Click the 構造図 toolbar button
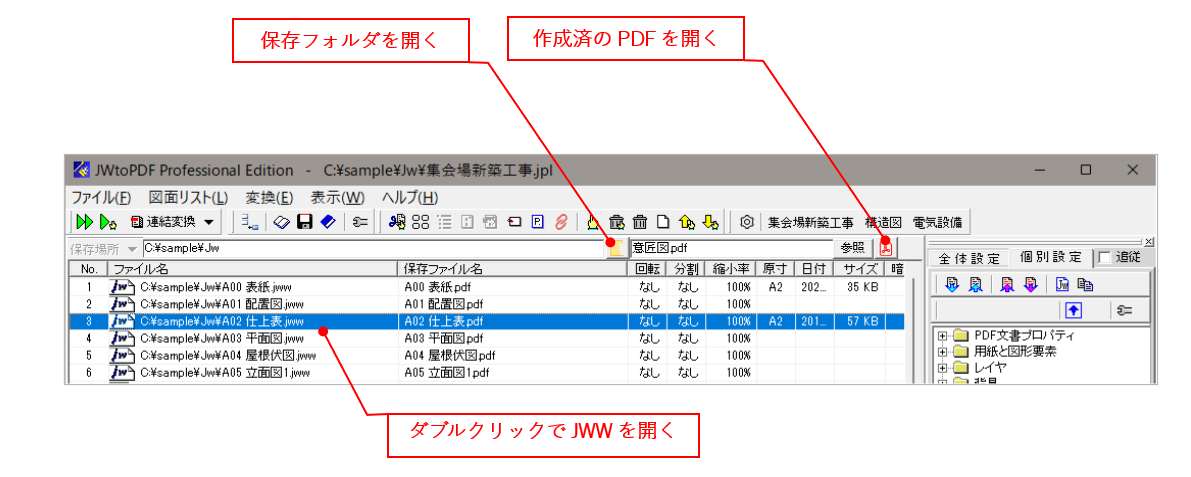Viewport: 1191px width, 477px height. 883,223
